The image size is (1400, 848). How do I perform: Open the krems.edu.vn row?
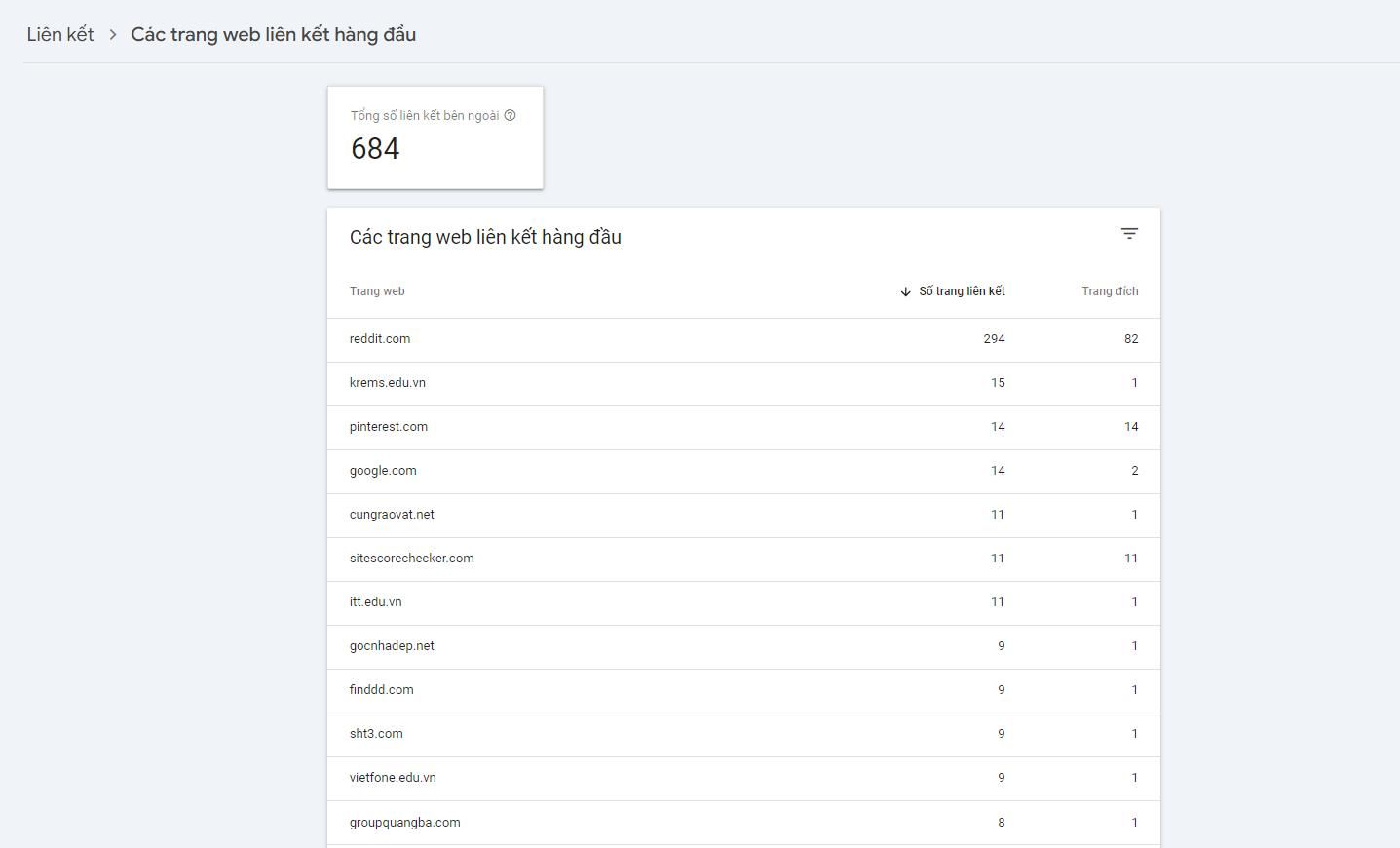[743, 383]
